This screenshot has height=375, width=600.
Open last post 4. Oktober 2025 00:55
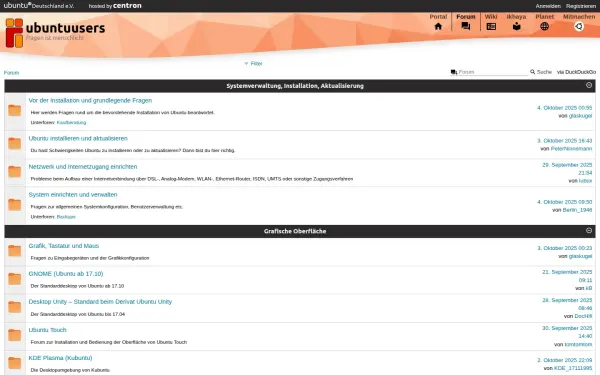564,108
